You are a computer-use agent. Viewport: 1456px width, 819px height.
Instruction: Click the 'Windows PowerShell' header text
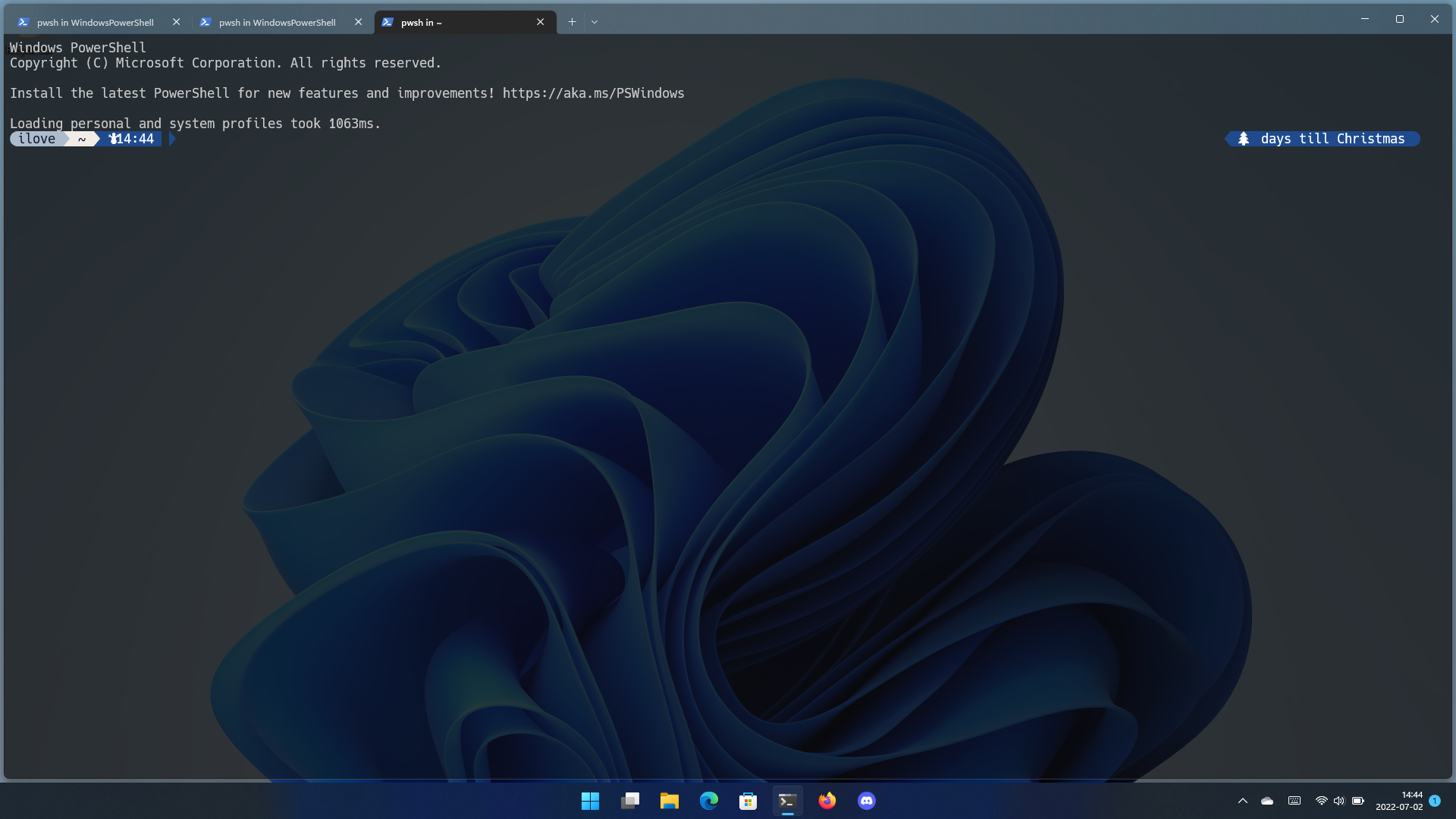click(x=77, y=48)
